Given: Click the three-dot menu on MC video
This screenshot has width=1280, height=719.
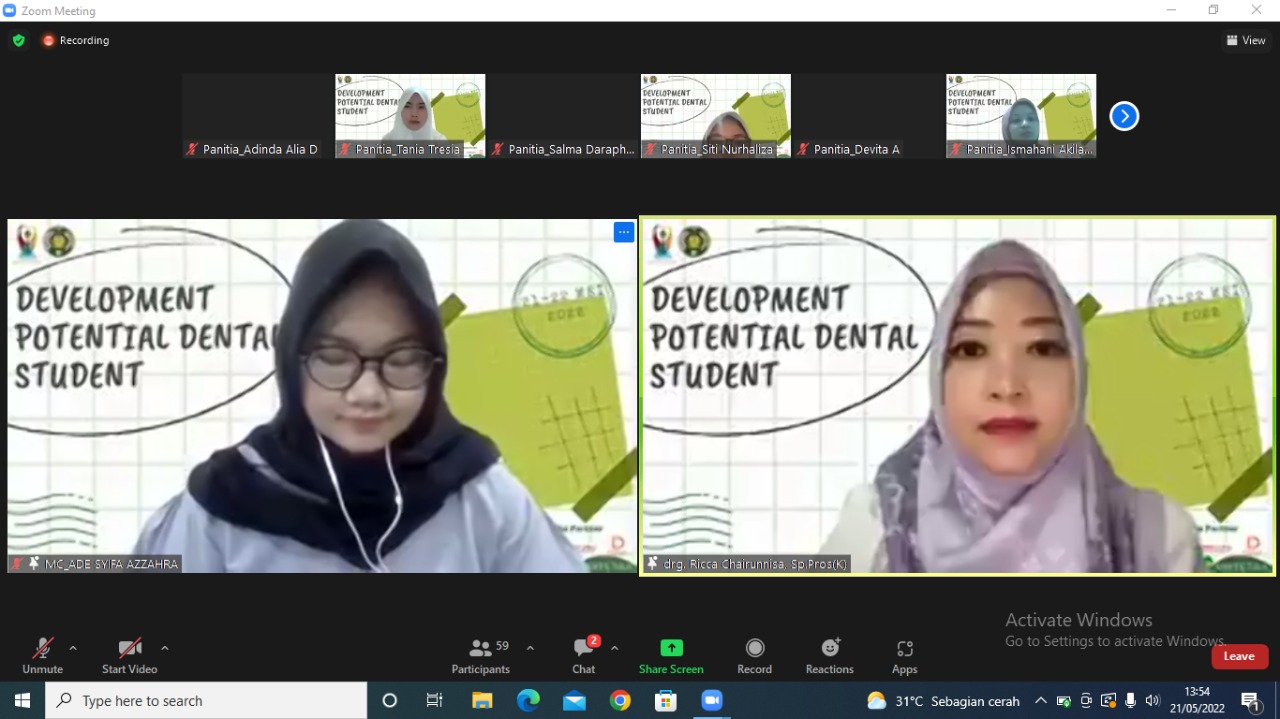Looking at the screenshot, I should click(x=624, y=233).
